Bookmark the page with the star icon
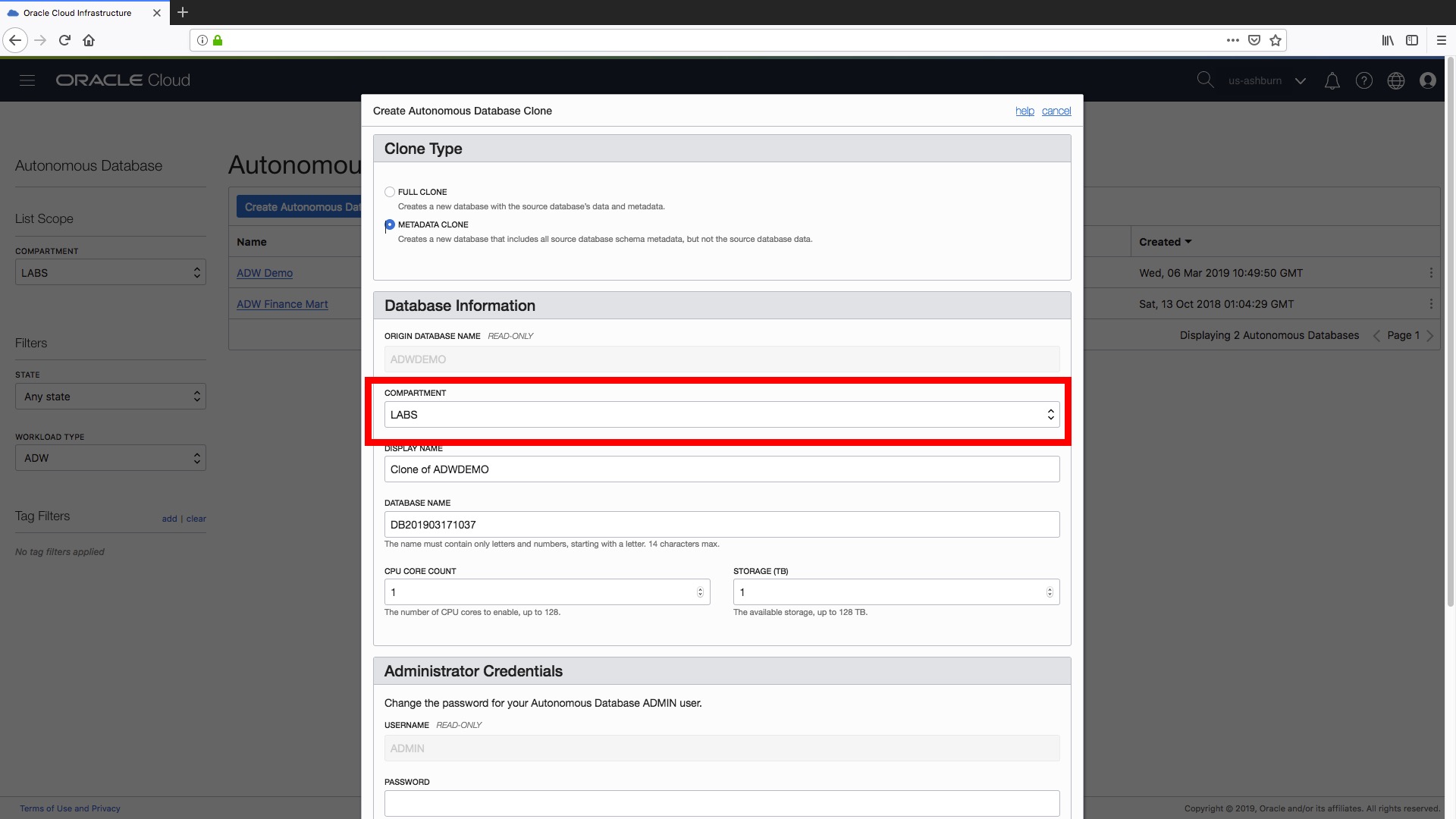 (x=1276, y=40)
